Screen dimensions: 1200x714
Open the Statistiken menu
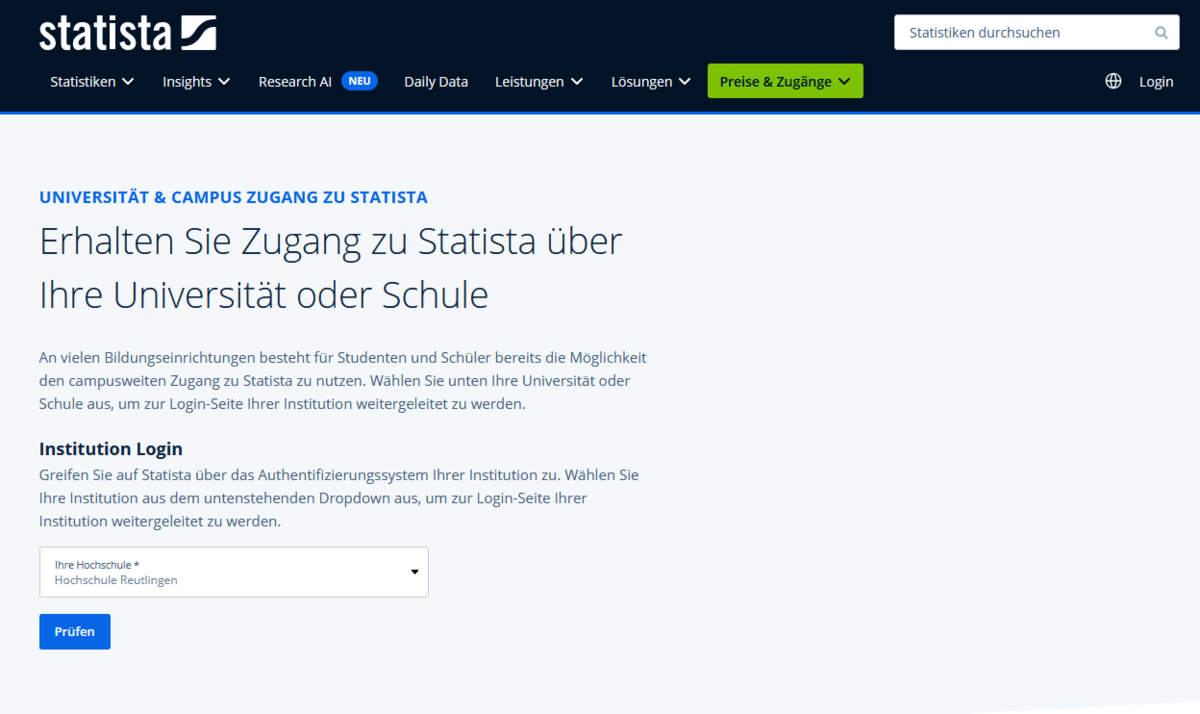click(x=83, y=82)
